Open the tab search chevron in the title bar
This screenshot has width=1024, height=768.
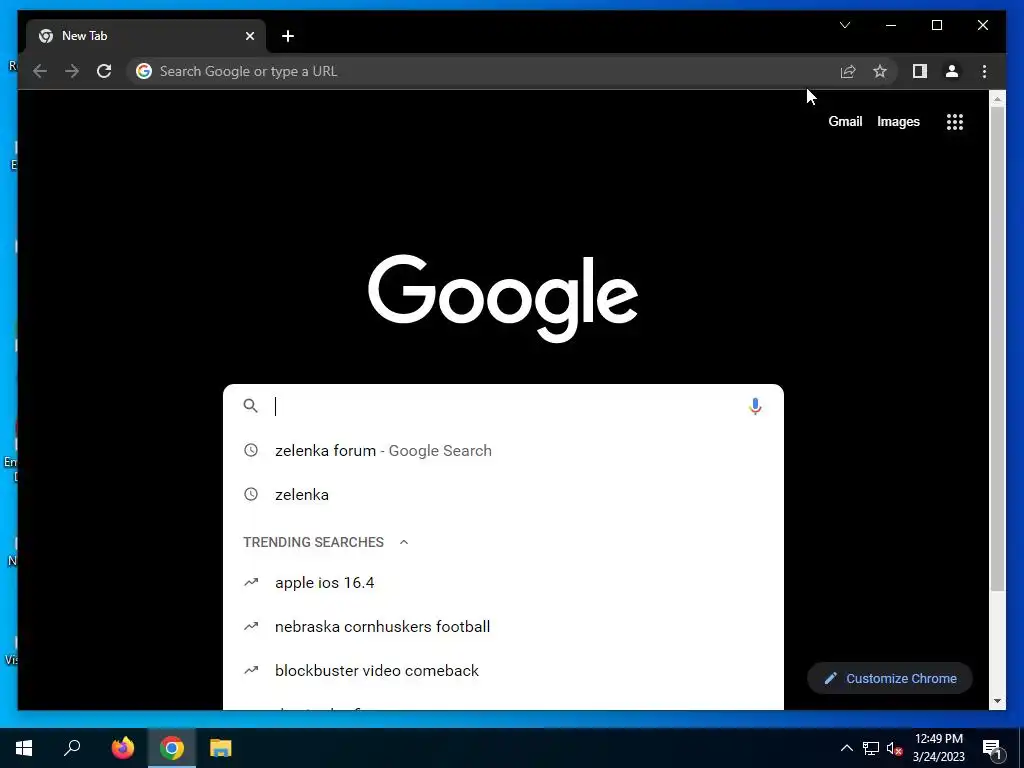844,25
